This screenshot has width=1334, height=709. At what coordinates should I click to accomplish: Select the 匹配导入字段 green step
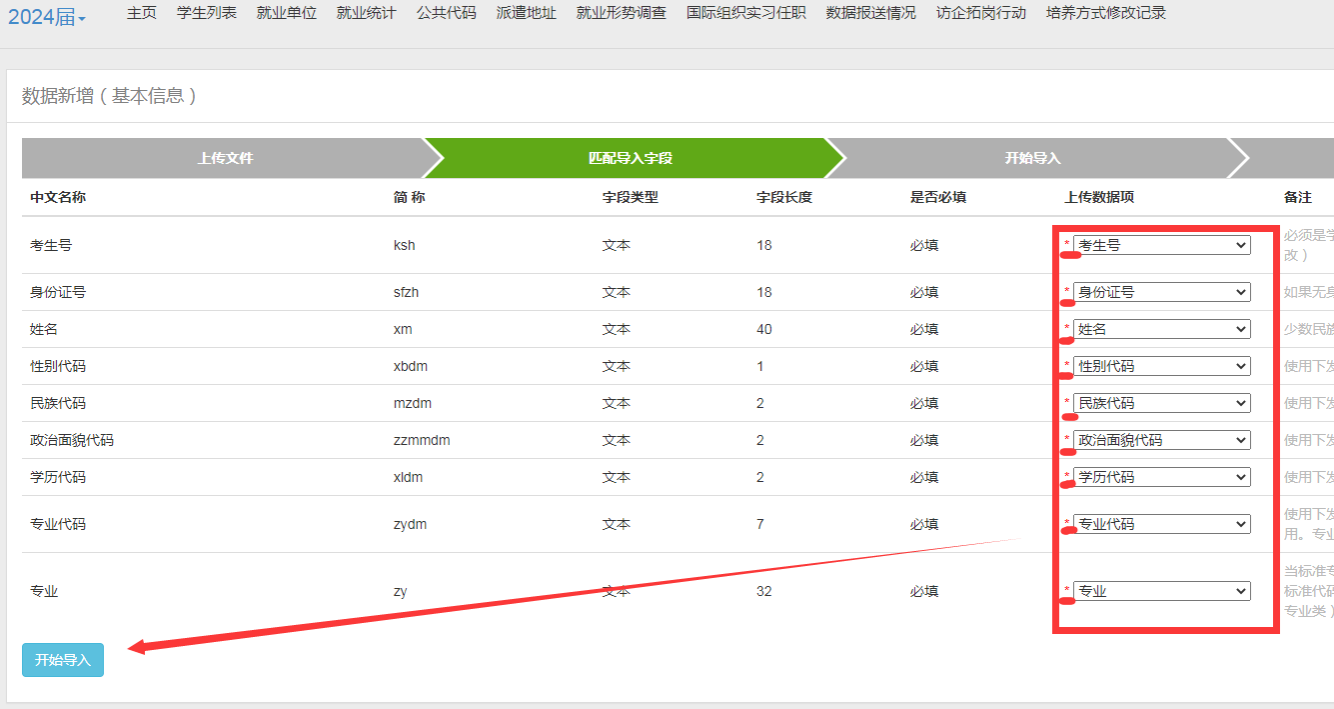pyautogui.click(x=630, y=158)
